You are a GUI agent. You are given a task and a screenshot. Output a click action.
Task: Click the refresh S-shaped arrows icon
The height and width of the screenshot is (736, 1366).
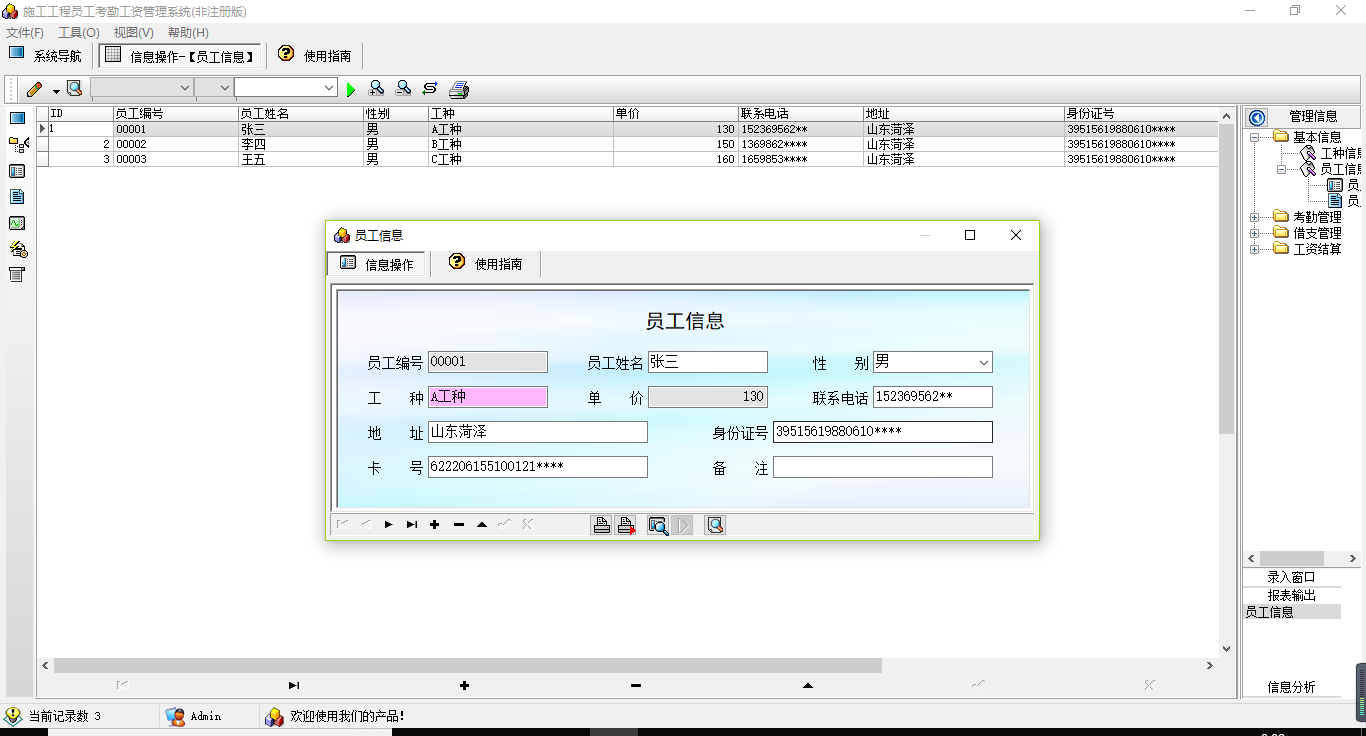click(430, 89)
